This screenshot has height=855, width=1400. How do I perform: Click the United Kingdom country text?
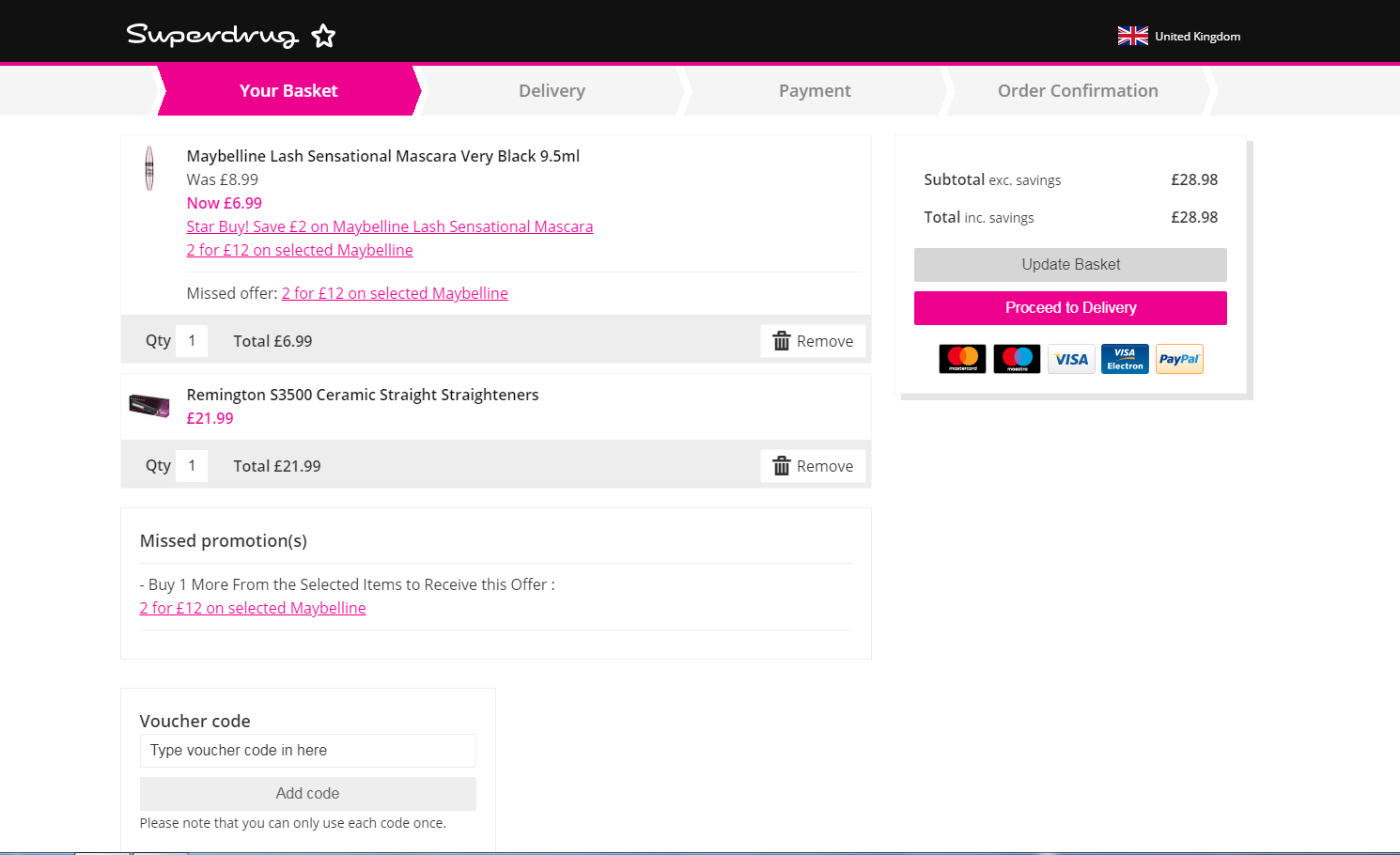[1197, 37]
